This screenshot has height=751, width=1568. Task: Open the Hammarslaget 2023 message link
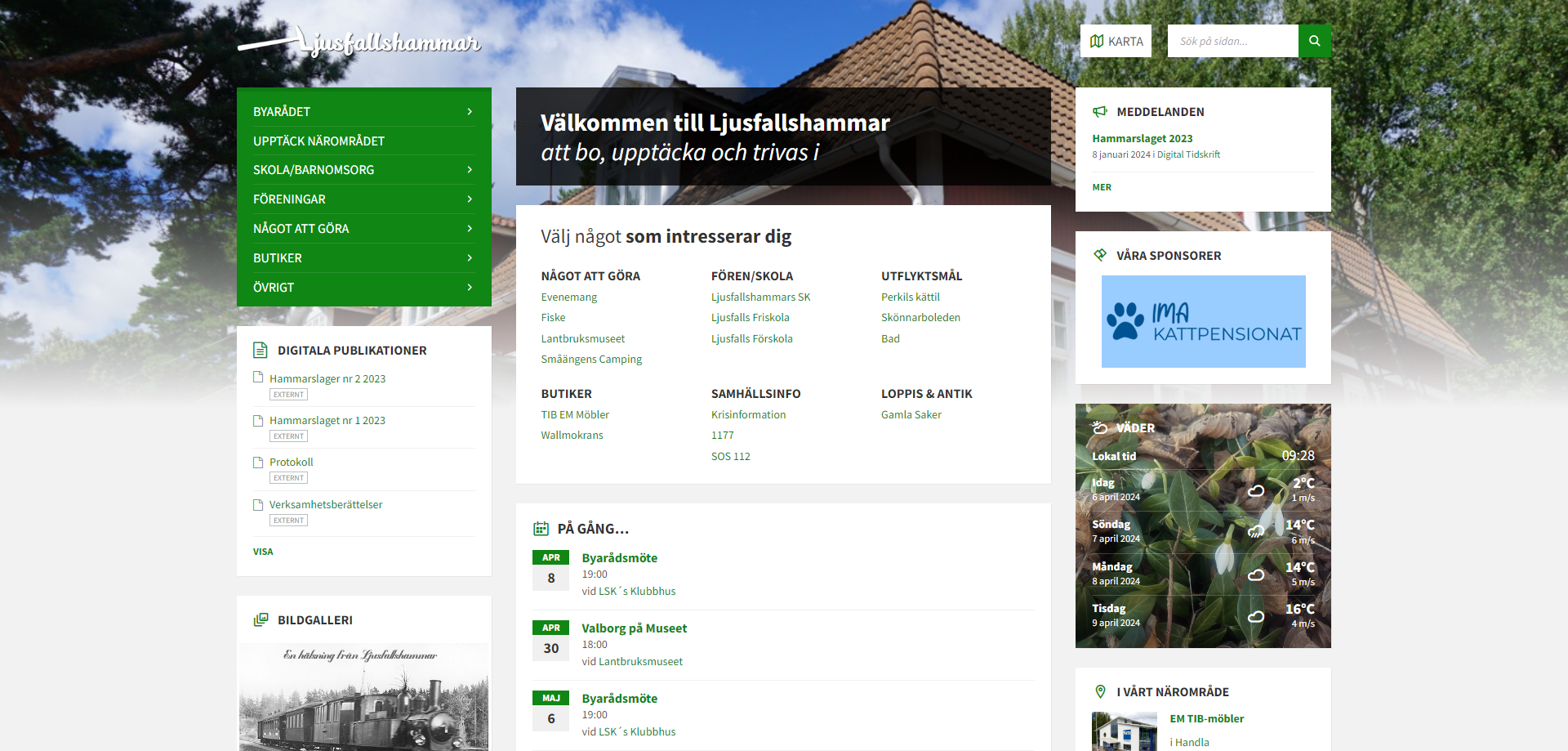coord(1142,139)
